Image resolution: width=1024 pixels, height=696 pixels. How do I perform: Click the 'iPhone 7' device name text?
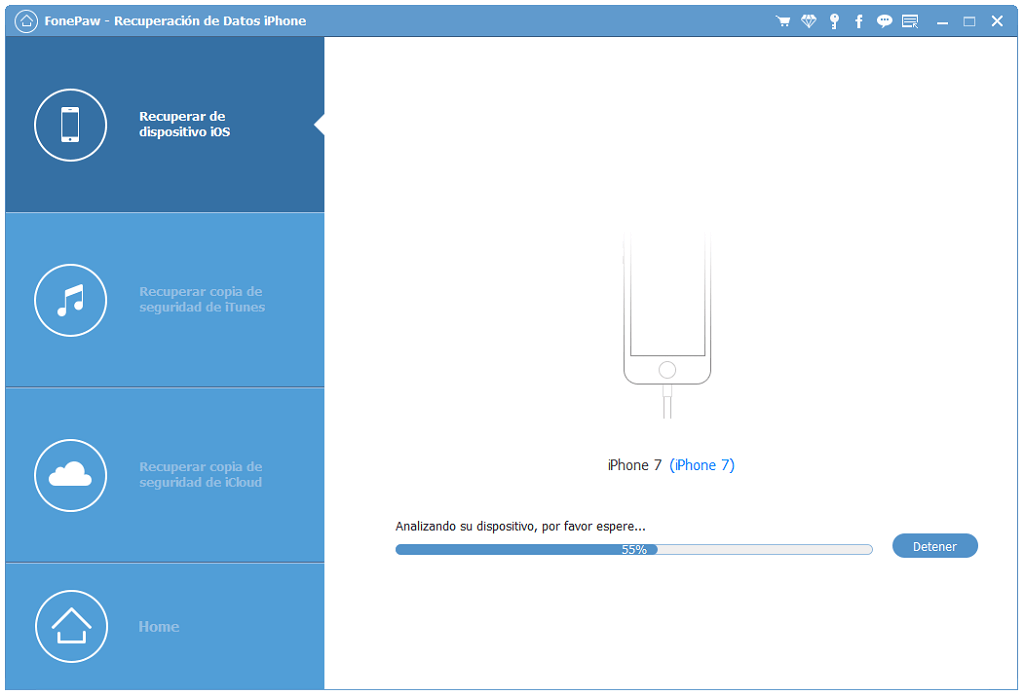point(634,465)
